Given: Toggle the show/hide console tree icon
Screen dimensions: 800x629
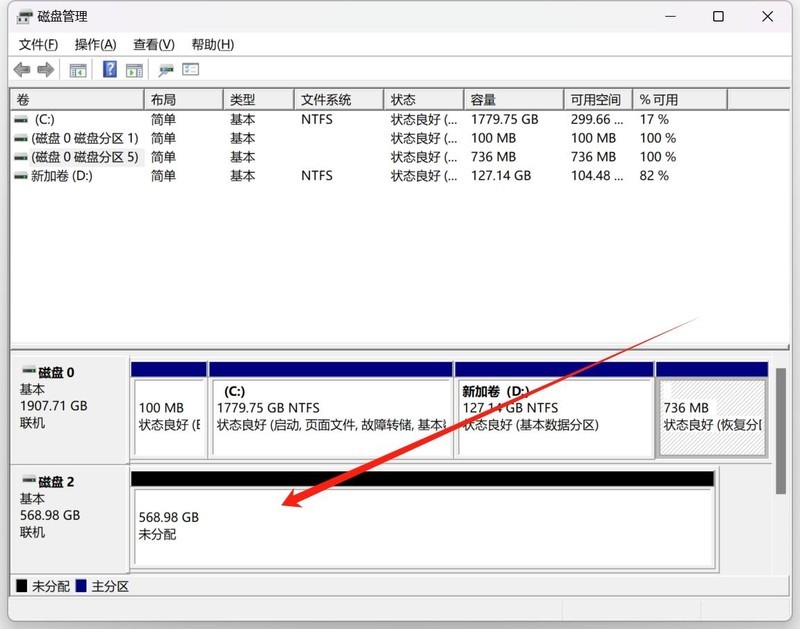Looking at the screenshot, I should [x=77, y=69].
